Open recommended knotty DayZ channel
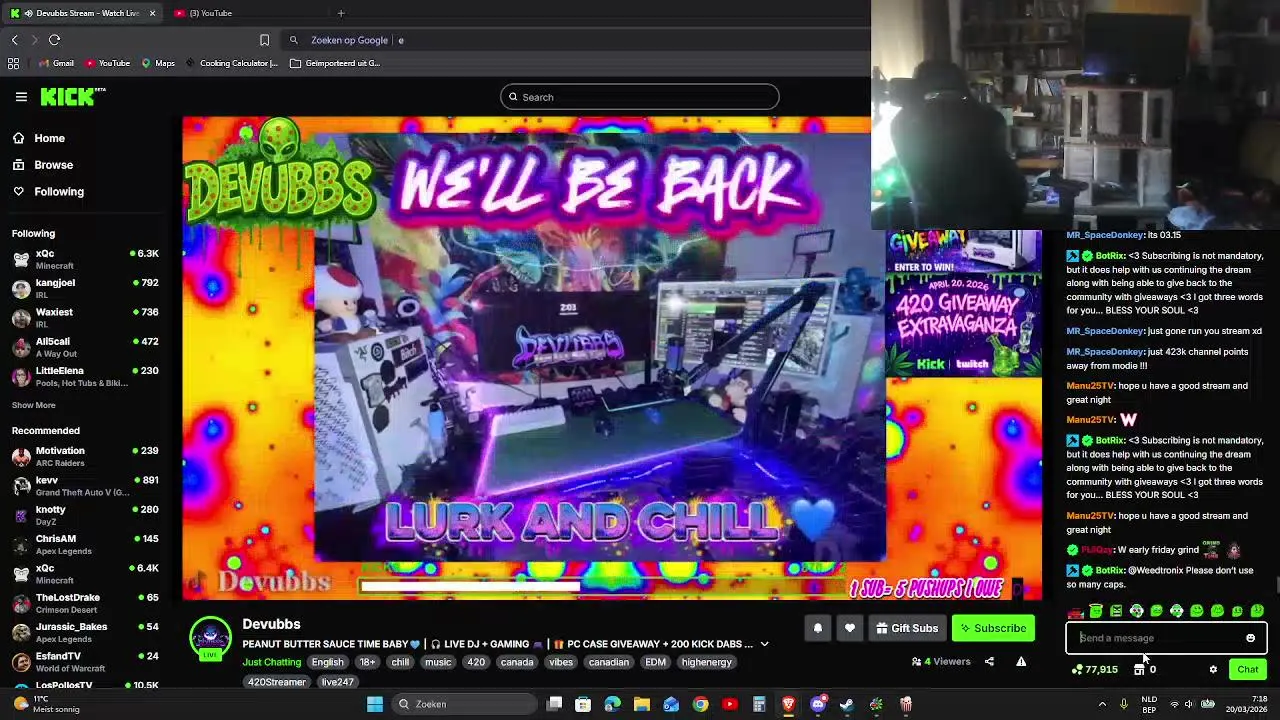Image resolution: width=1280 pixels, height=720 pixels. tap(85, 515)
